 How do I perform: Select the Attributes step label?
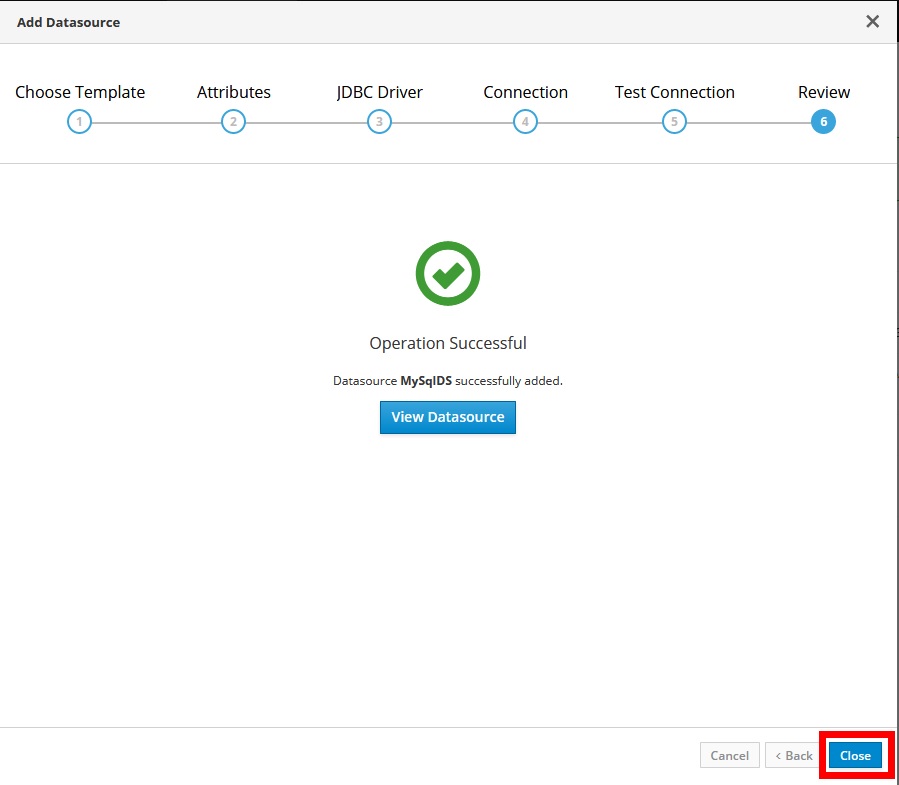[x=234, y=92]
